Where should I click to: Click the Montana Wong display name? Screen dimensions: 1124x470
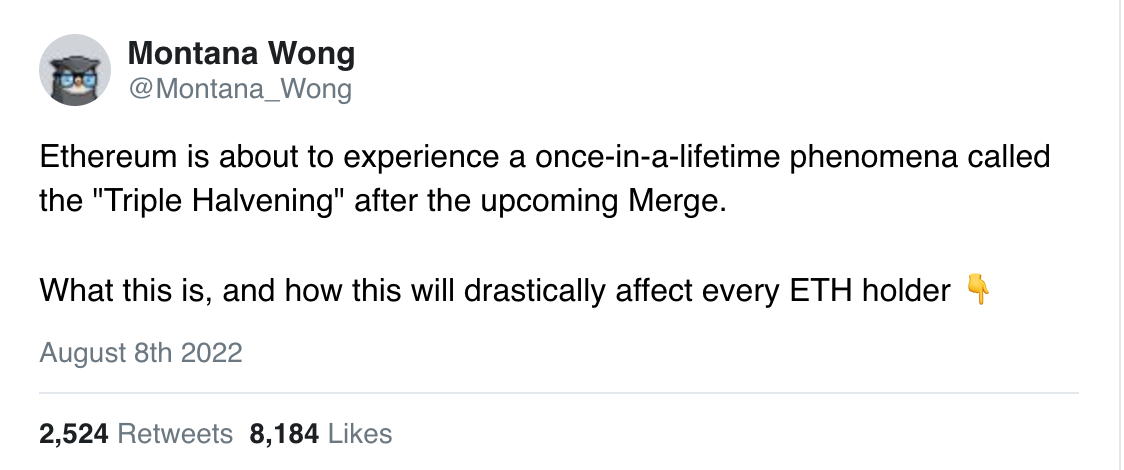241,54
